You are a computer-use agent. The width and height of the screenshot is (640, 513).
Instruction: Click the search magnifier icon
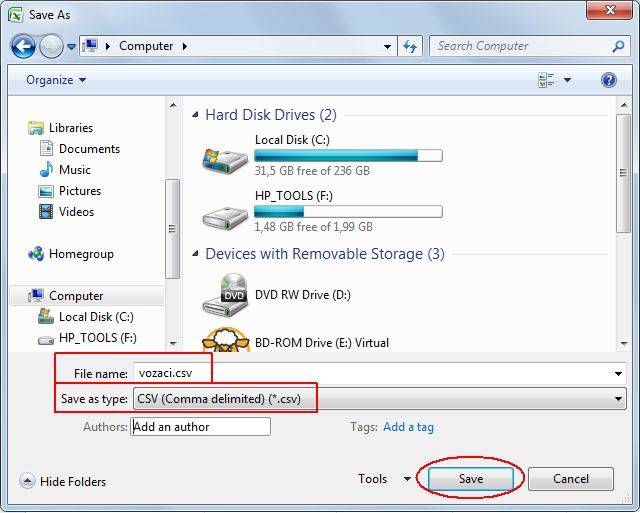(x=618, y=46)
